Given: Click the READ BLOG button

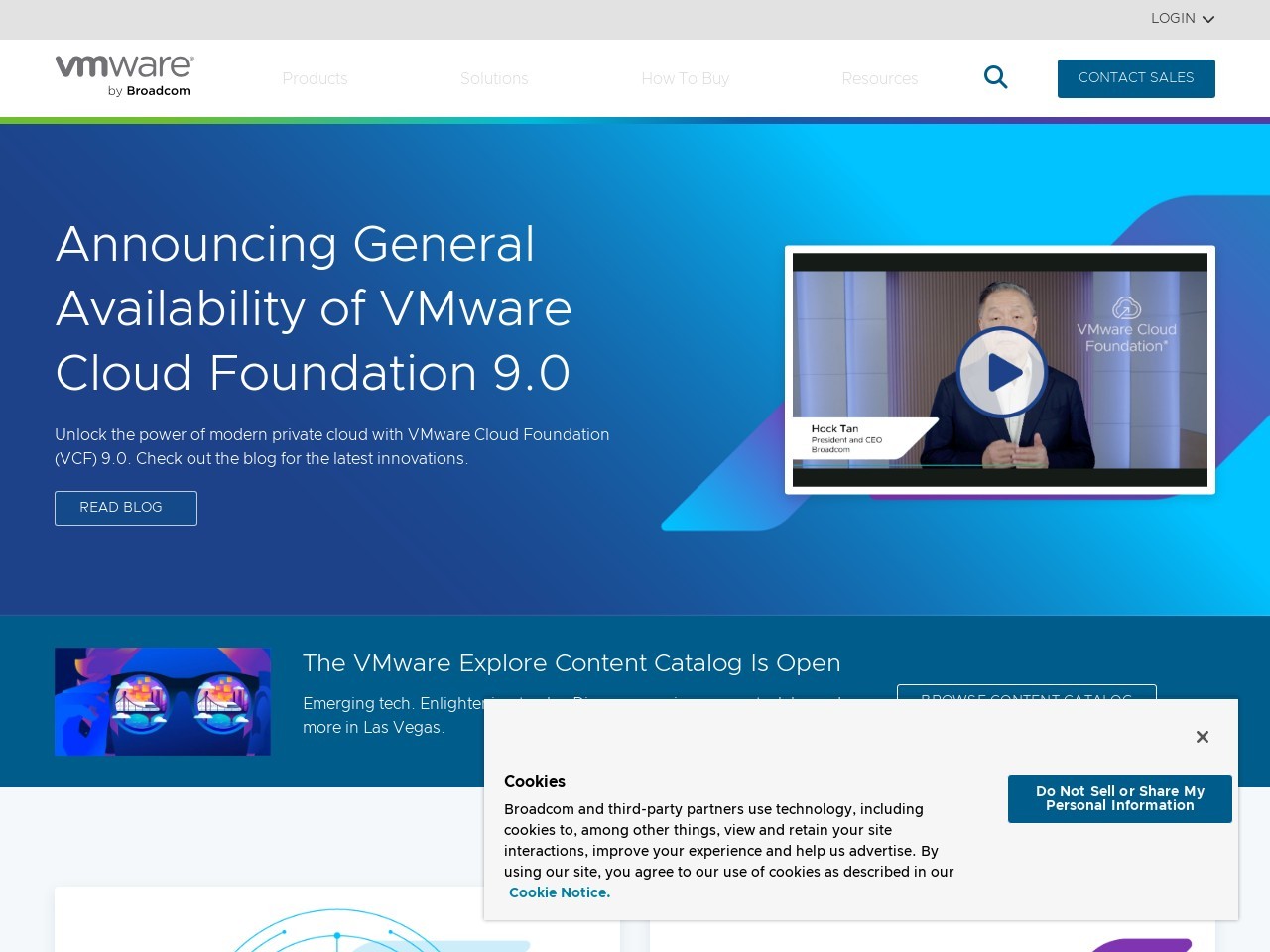Looking at the screenshot, I should pos(125,508).
